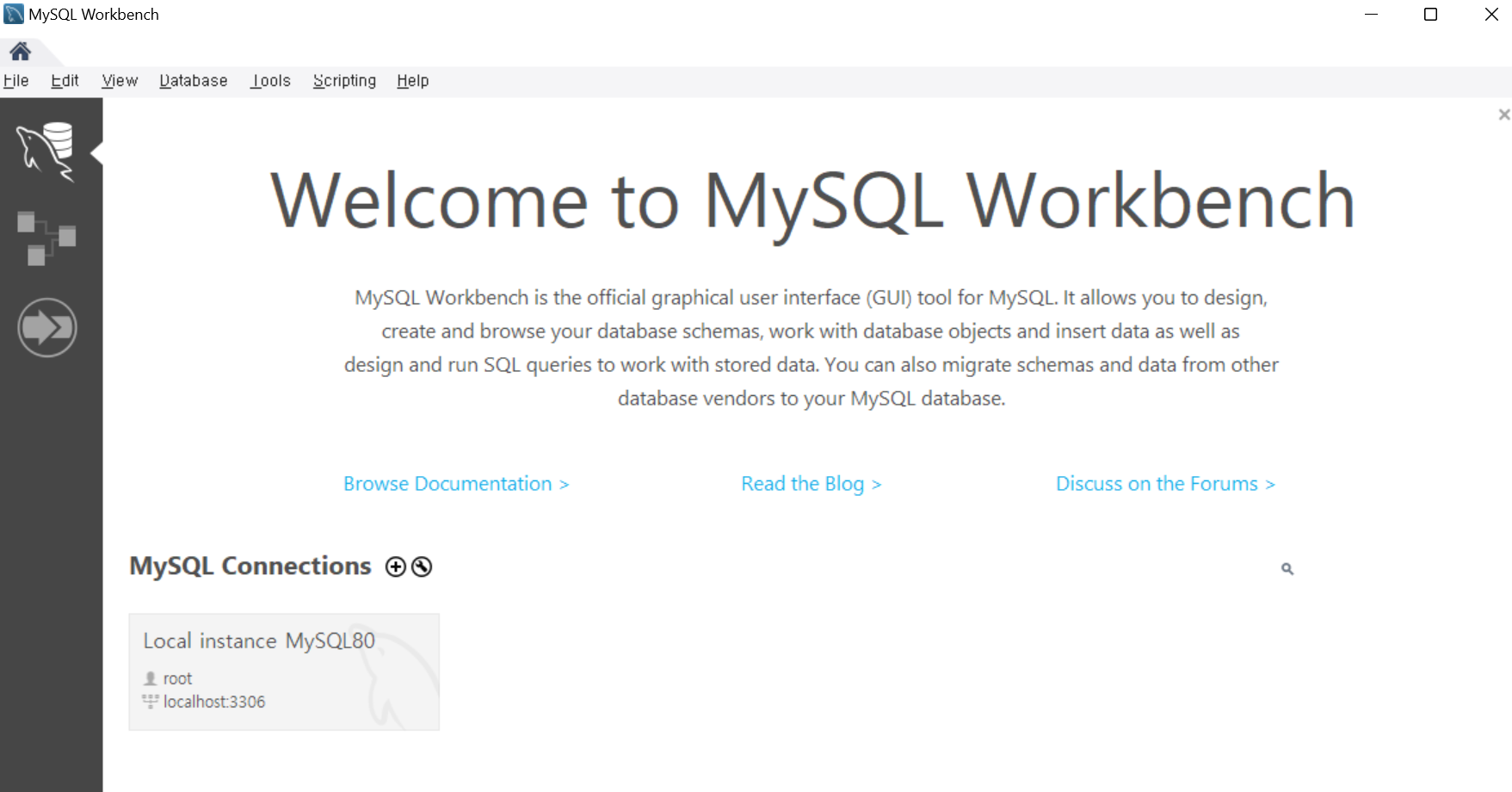
Task: Open the Tools menu
Action: [269, 80]
